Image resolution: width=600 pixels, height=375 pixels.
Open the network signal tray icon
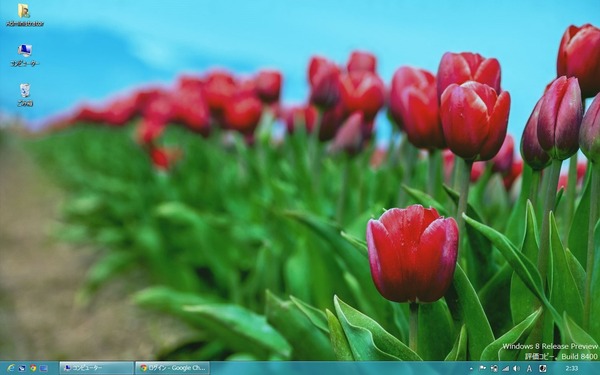click(x=505, y=368)
